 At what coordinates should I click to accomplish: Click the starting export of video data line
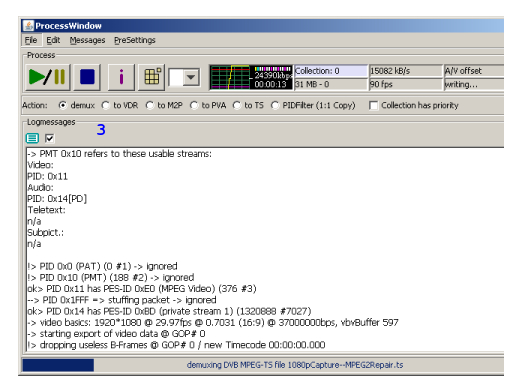pyautogui.click(x=116, y=334)
